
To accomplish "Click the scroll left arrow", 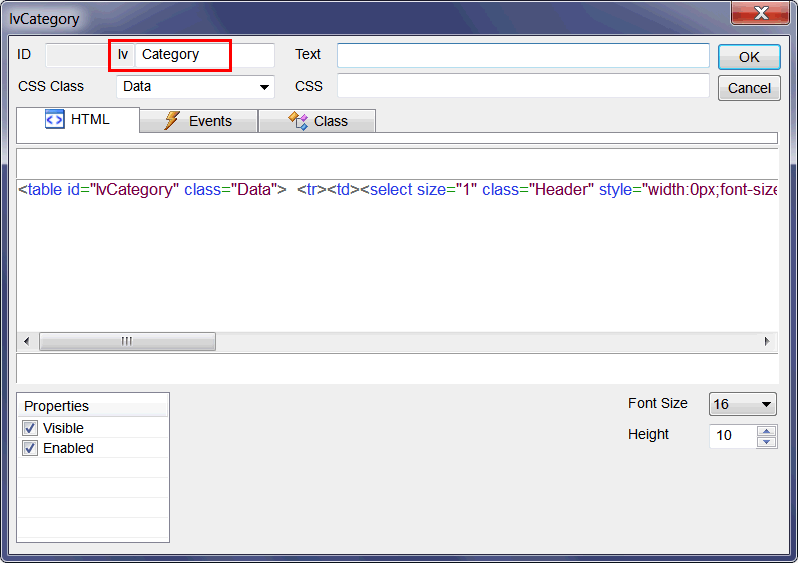I will pos(27,341).
